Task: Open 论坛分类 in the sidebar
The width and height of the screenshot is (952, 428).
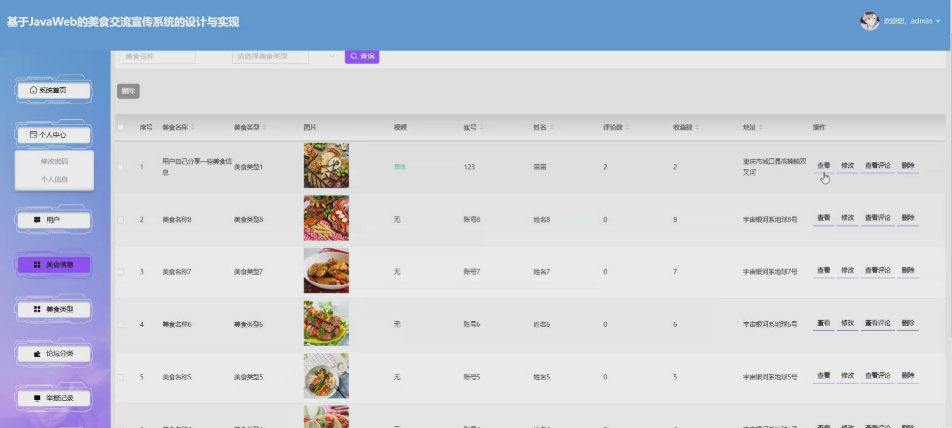Action: coord(54,354)
